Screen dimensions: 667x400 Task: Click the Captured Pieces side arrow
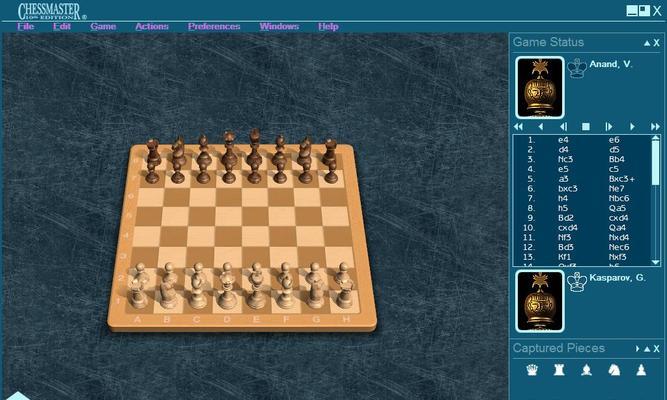click(x=638, y=349)
